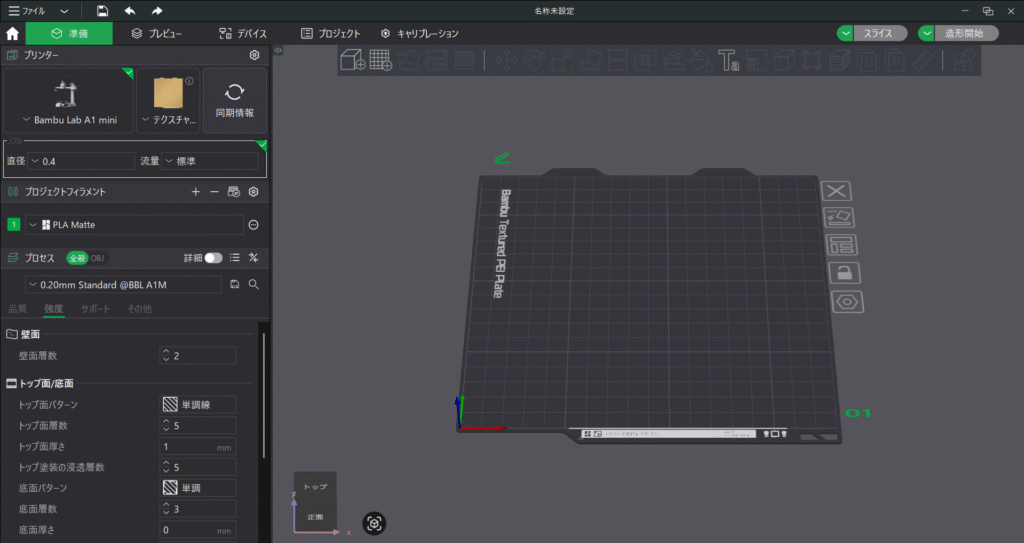Select the Move tool in toolbar
The image size is (1024, 543).
[507, 60]
